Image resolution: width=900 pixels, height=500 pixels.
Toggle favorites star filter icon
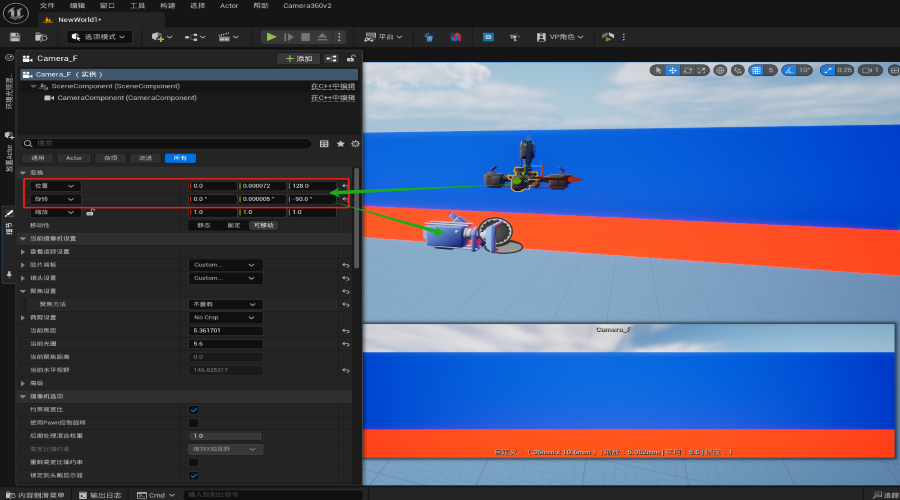(340, 144)
